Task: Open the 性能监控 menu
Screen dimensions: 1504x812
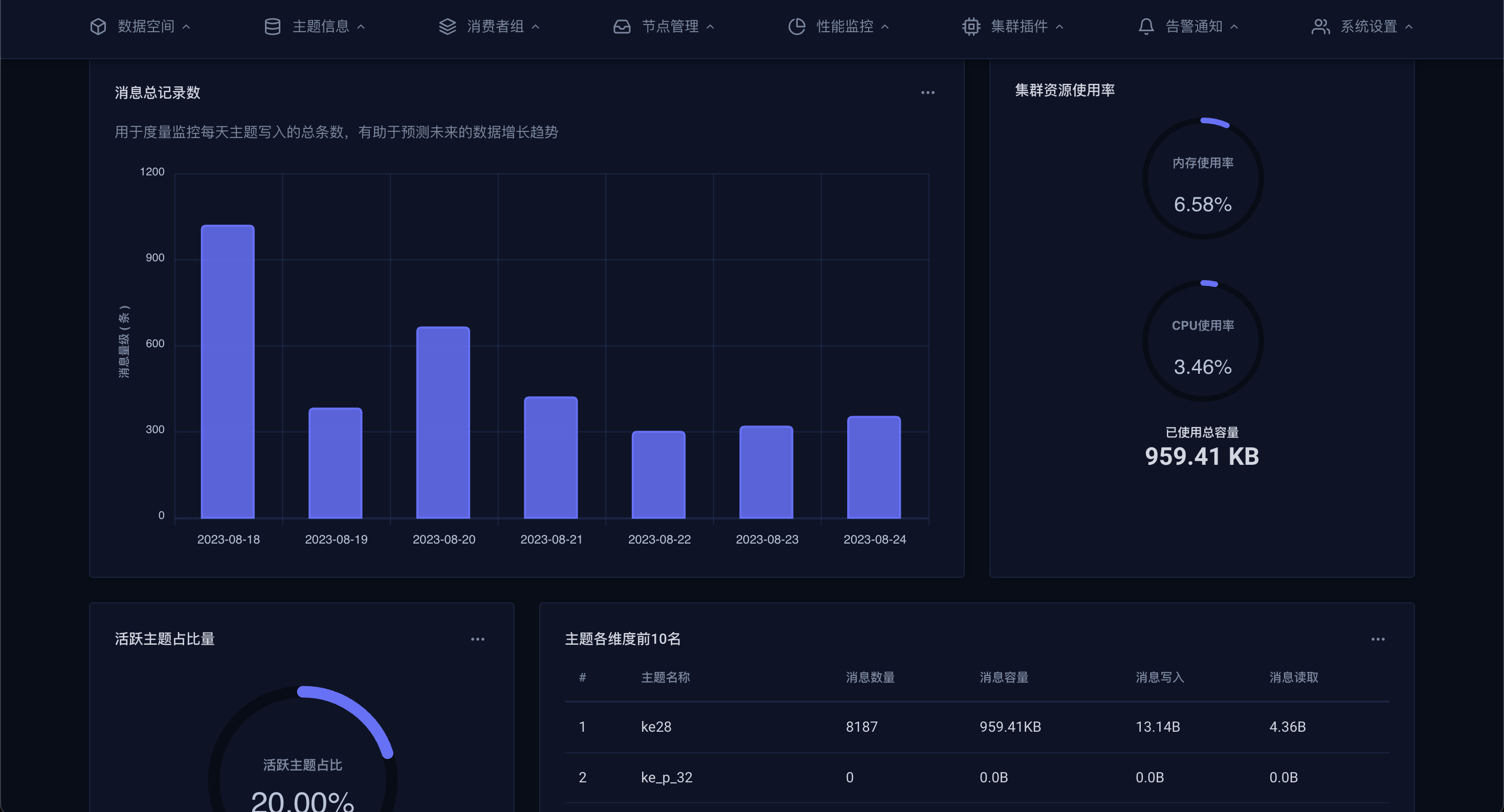Action: (844, 26)
